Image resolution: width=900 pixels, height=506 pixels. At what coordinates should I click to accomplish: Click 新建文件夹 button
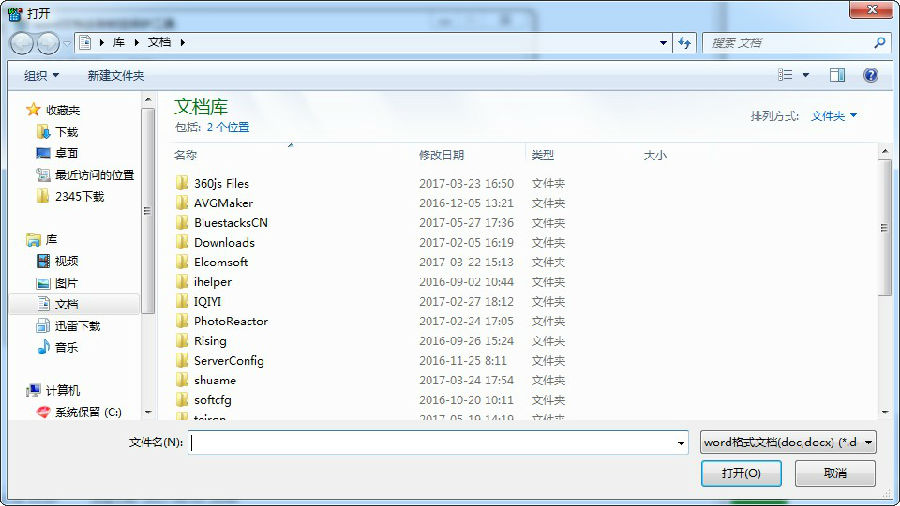click(115, 75)
